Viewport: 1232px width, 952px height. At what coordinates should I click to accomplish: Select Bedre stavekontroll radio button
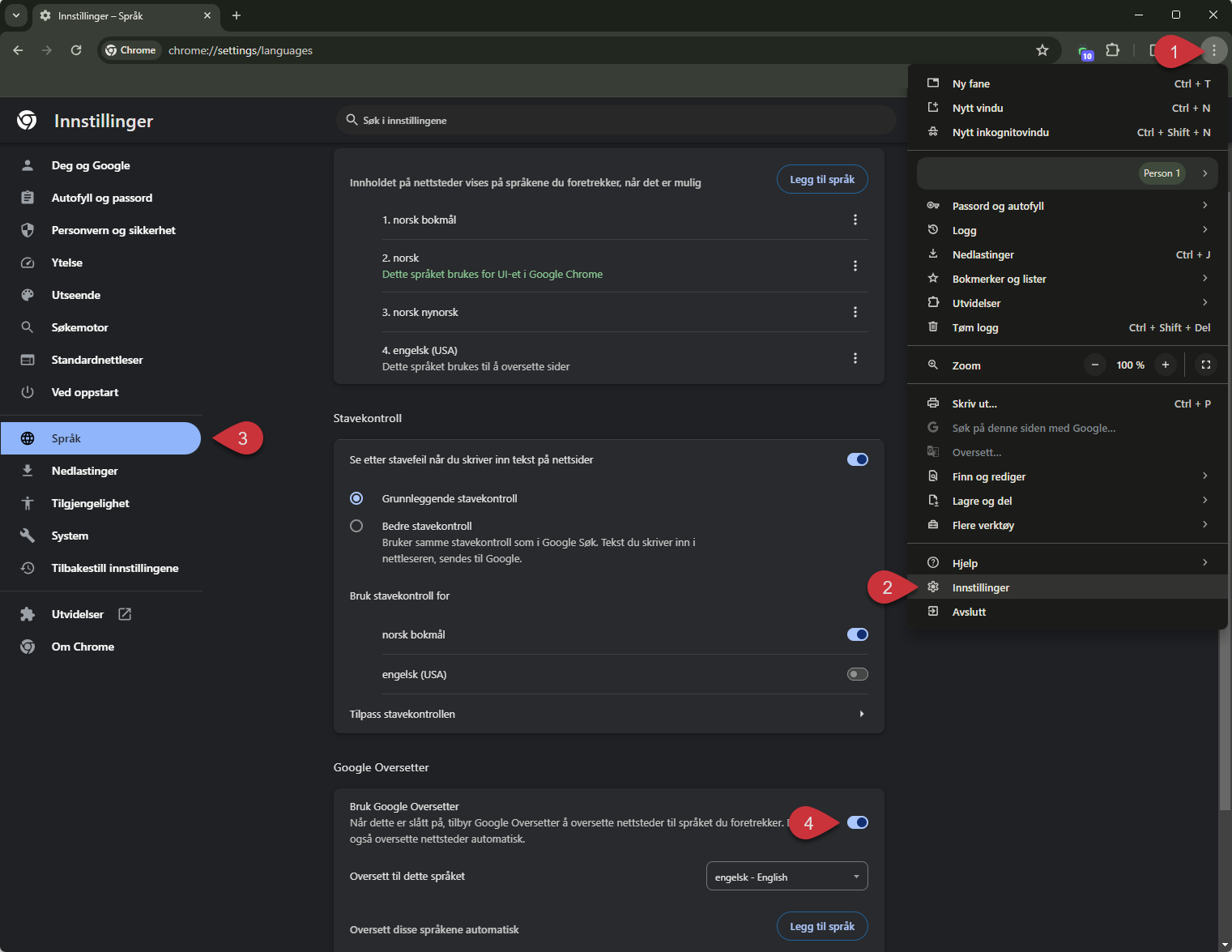click(356, 526)
